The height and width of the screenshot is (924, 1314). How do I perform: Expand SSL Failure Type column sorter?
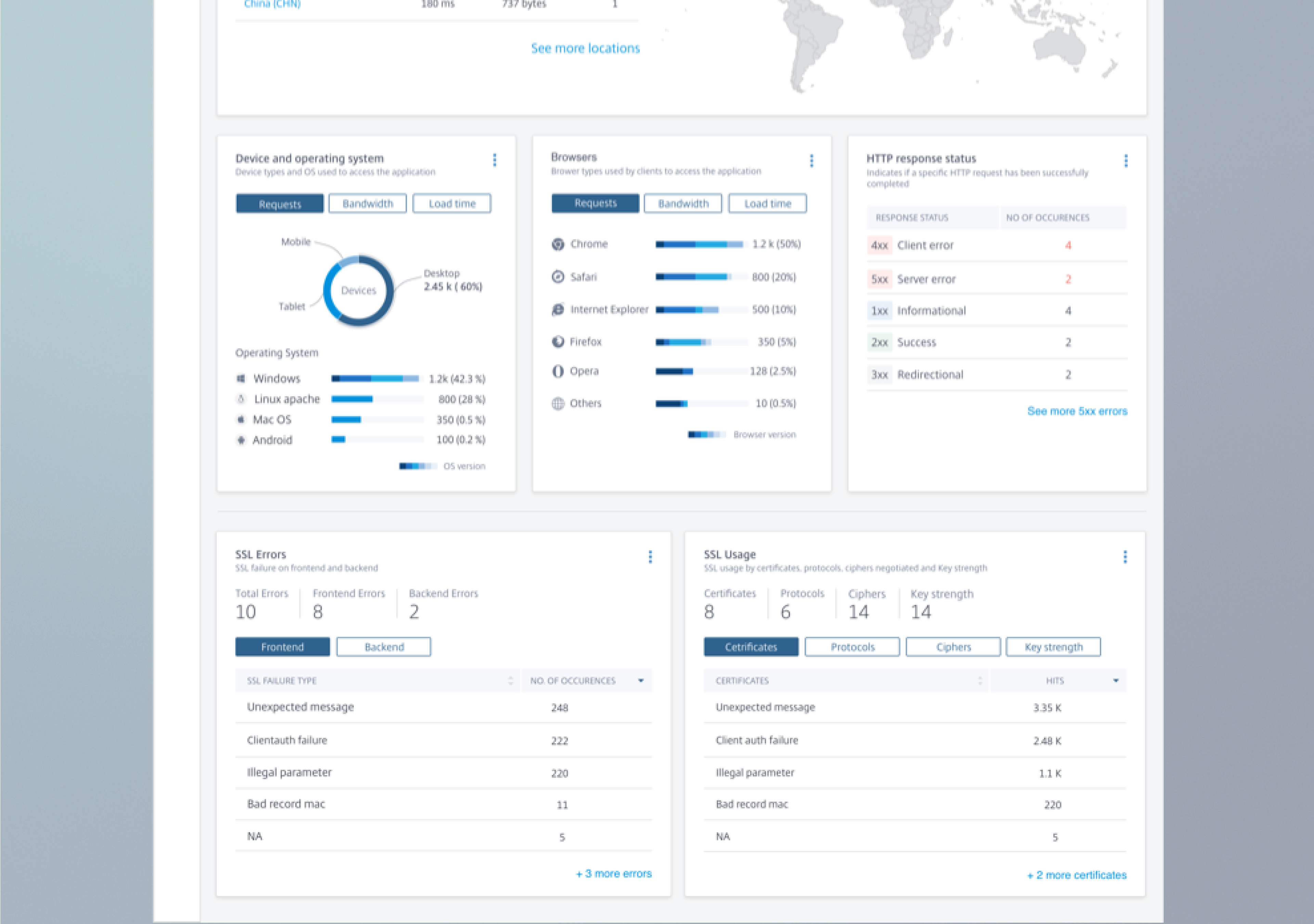511,681
